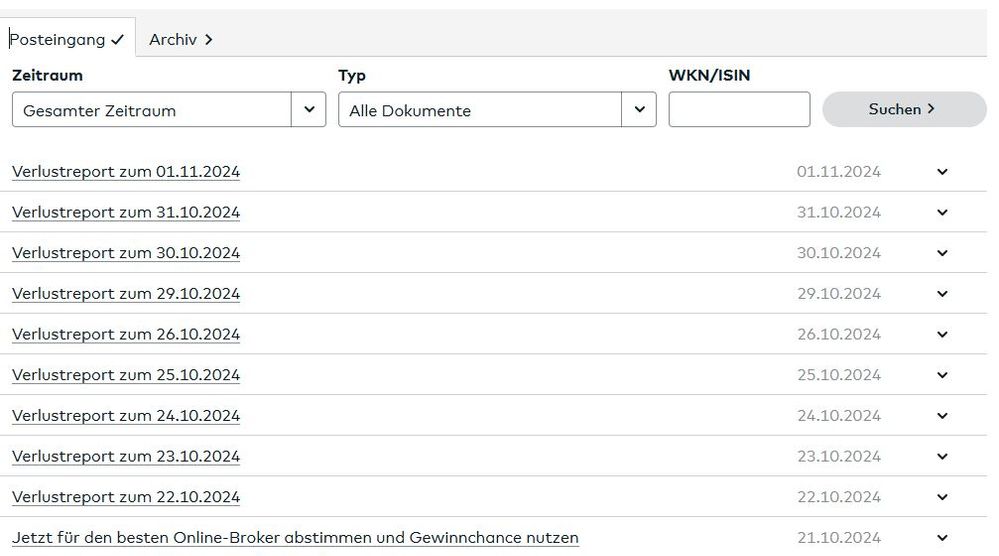The image size is (999, 556).
Task: Expand the 30.10.2024 Verlustreport row chevron
Action: coord(942,253)
